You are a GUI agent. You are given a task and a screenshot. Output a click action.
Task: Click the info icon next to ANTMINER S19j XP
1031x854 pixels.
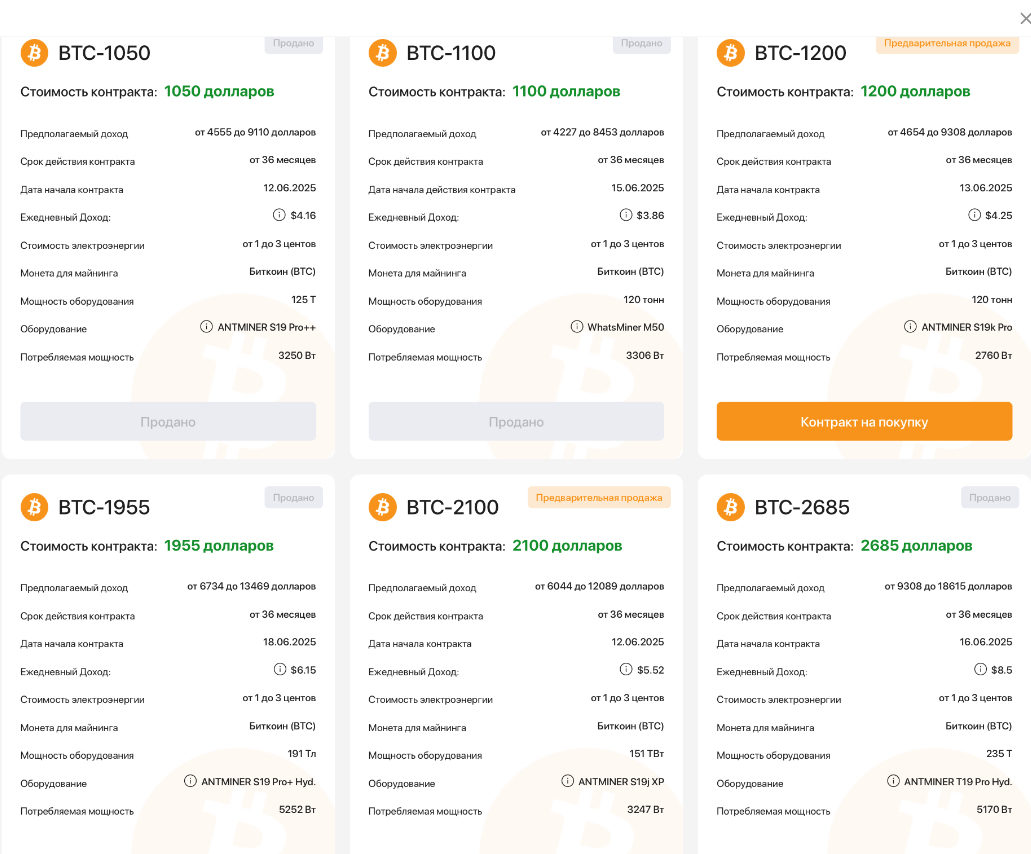[567, 781]
